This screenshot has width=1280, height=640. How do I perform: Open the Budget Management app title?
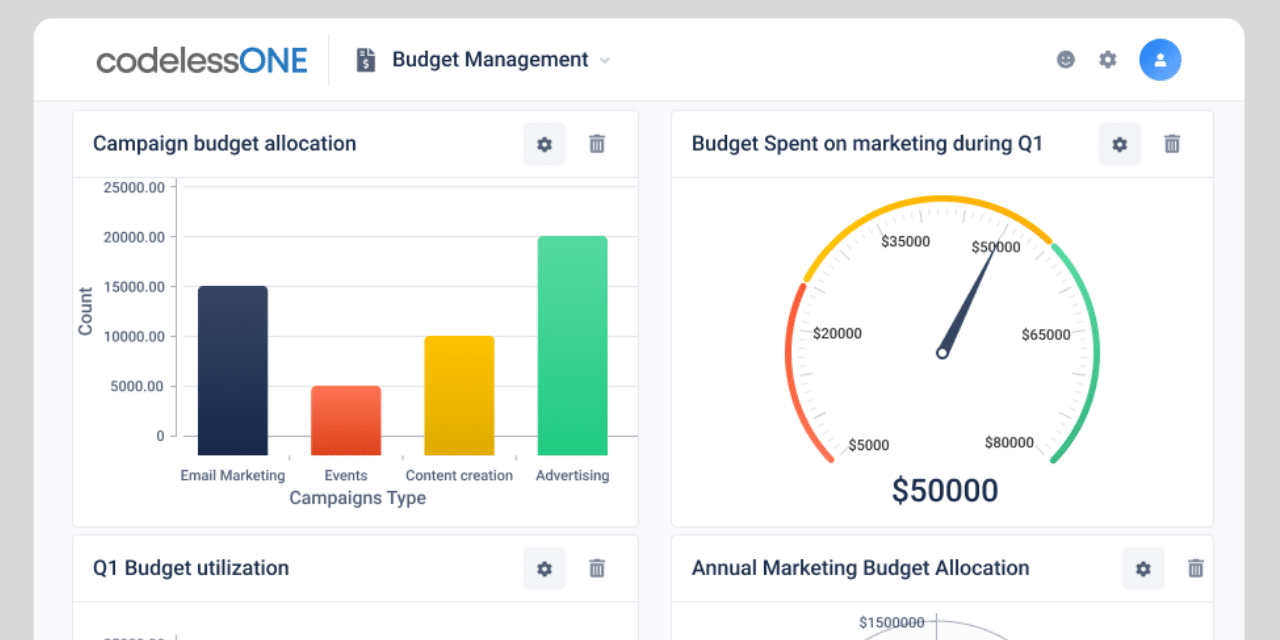pos(490,60)
